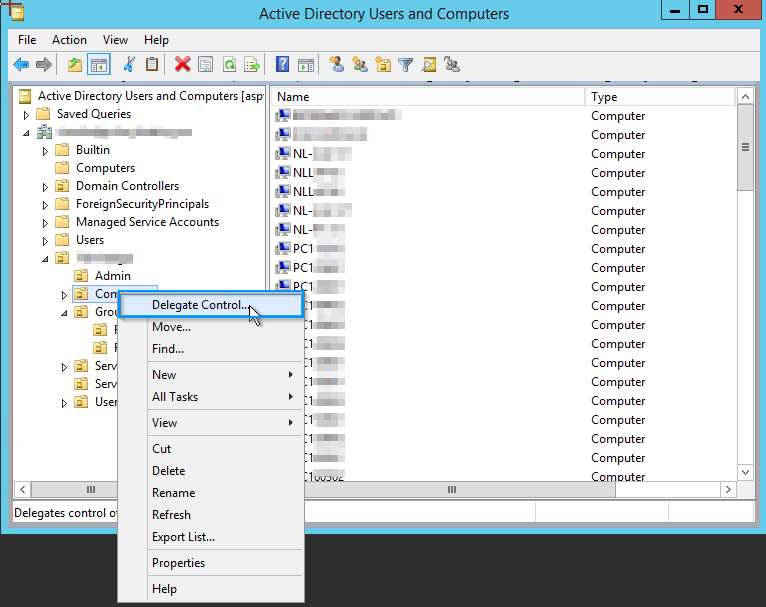
Task: Select the Builtin folder in tree
Action: coord(93,150)
